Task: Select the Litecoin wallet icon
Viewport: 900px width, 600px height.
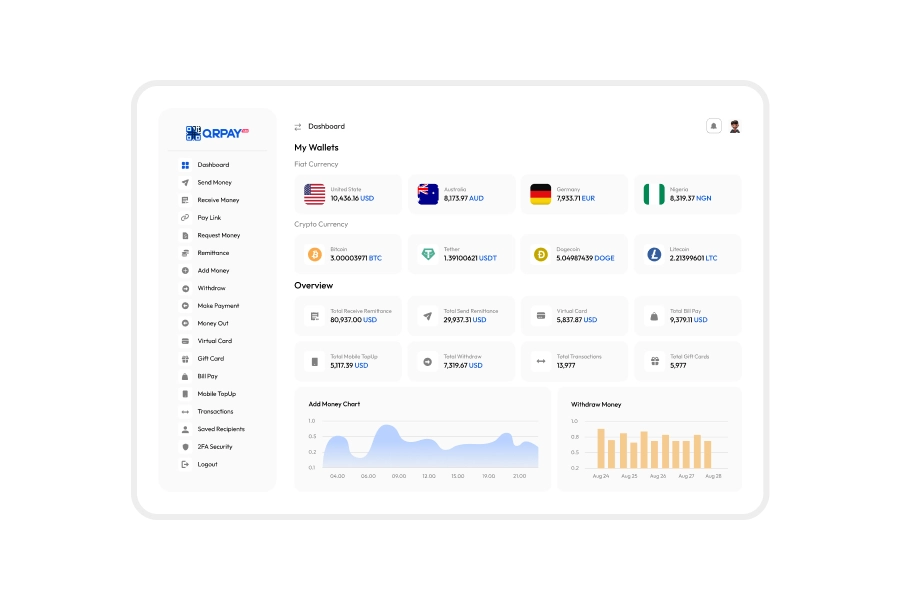Action: [654, 254]
